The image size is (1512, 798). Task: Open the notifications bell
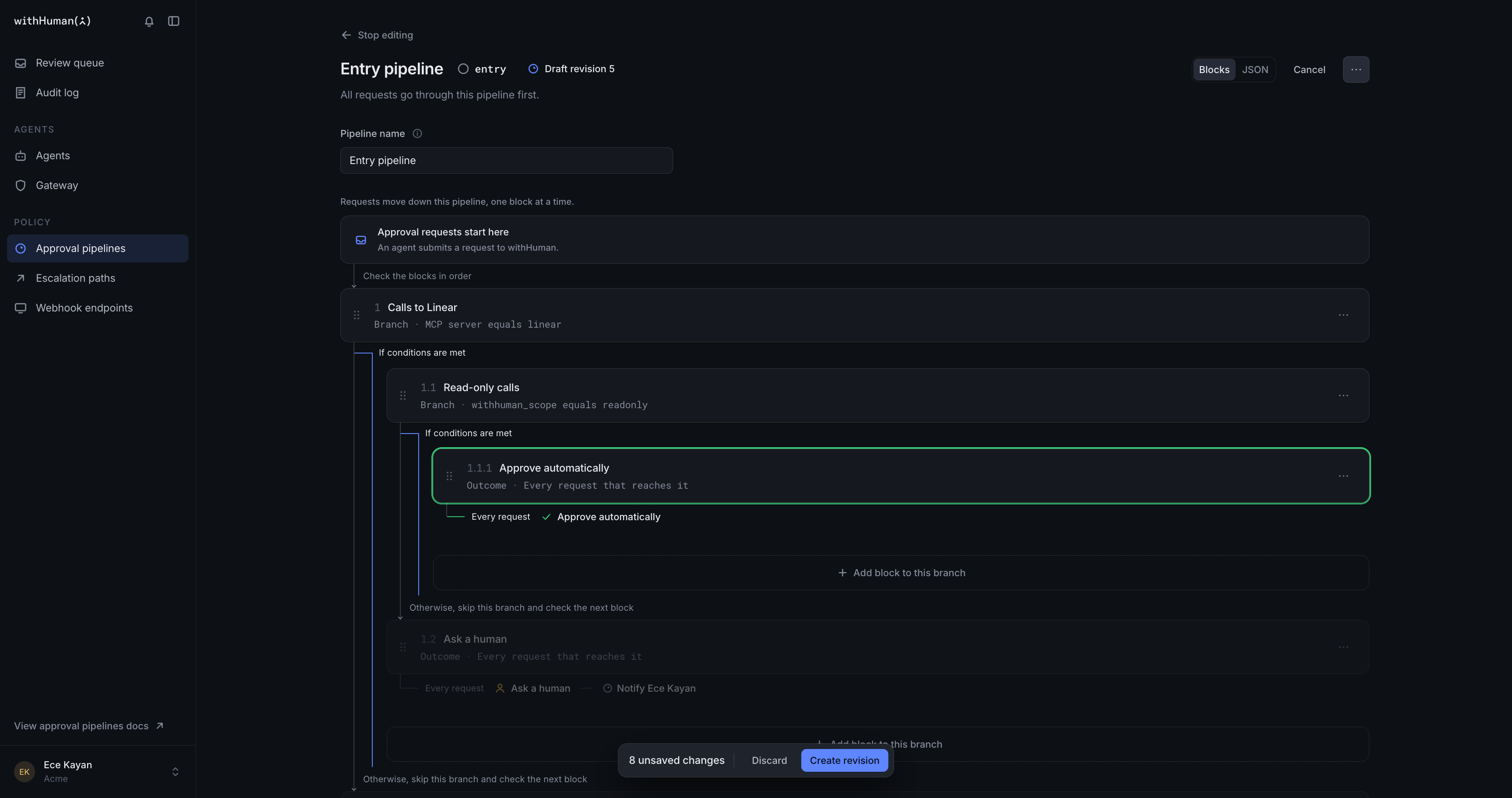point(149,21)
